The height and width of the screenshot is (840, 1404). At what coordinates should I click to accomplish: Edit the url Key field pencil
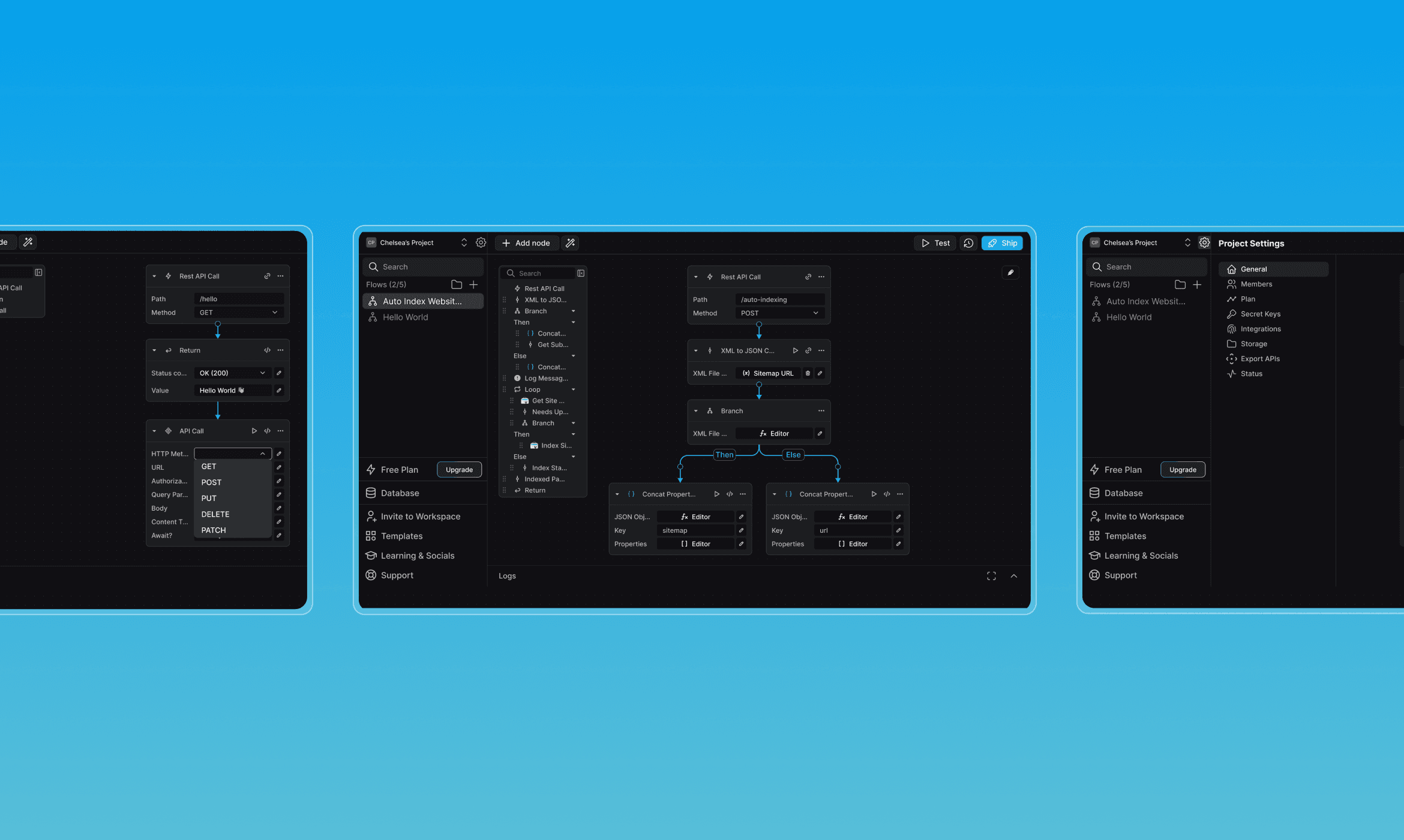[x=898, y=530]
